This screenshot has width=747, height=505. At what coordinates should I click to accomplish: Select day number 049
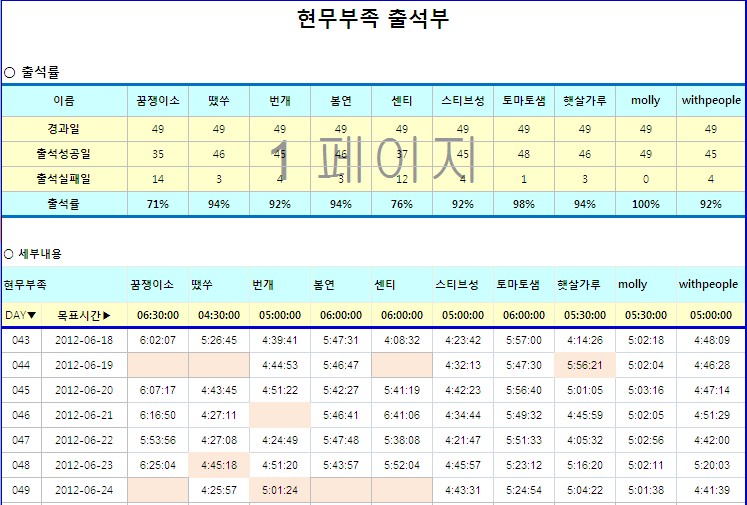coord(21,490)
